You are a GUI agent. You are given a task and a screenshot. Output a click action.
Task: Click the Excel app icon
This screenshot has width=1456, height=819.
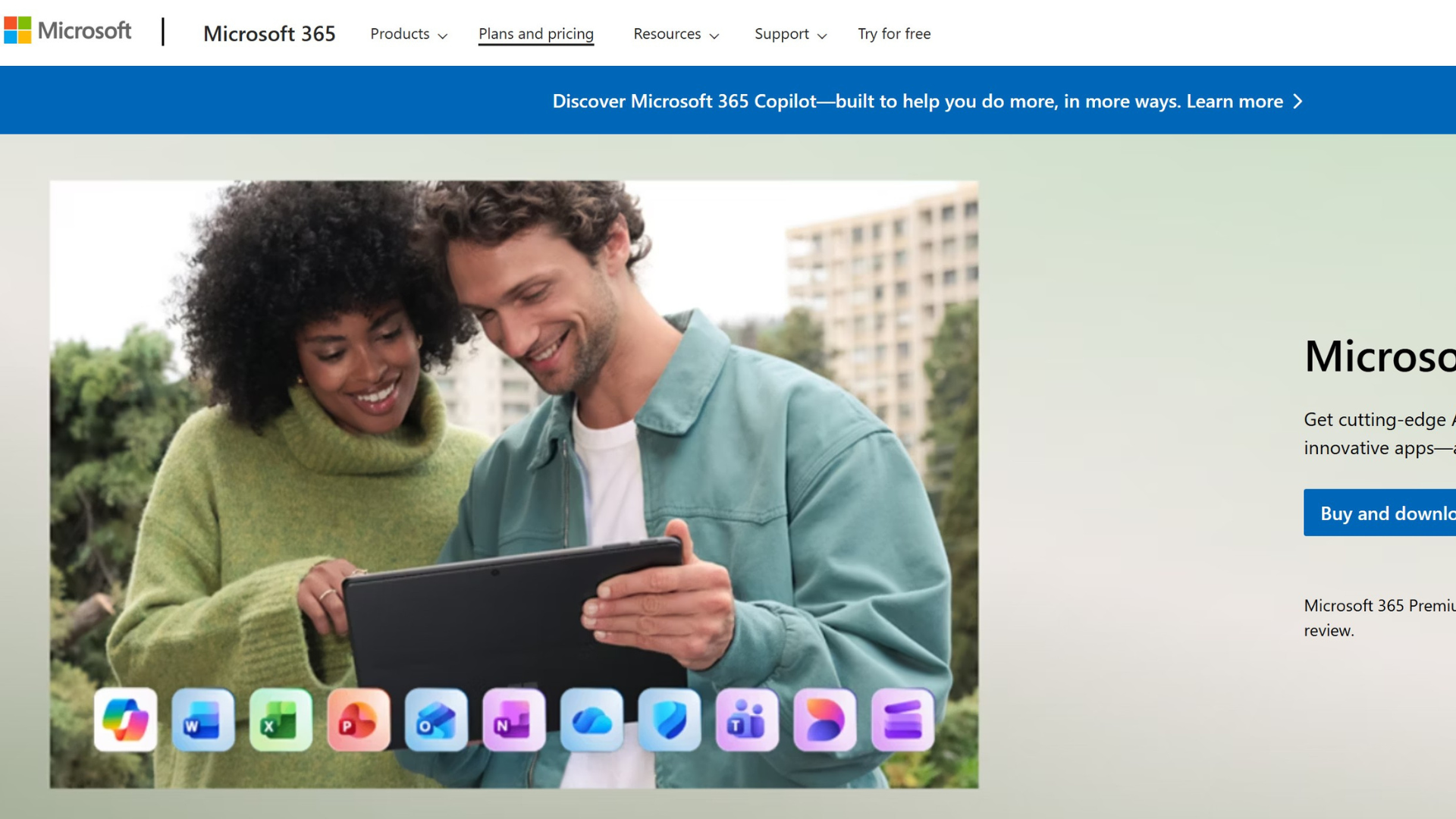(x=281, y=720)
